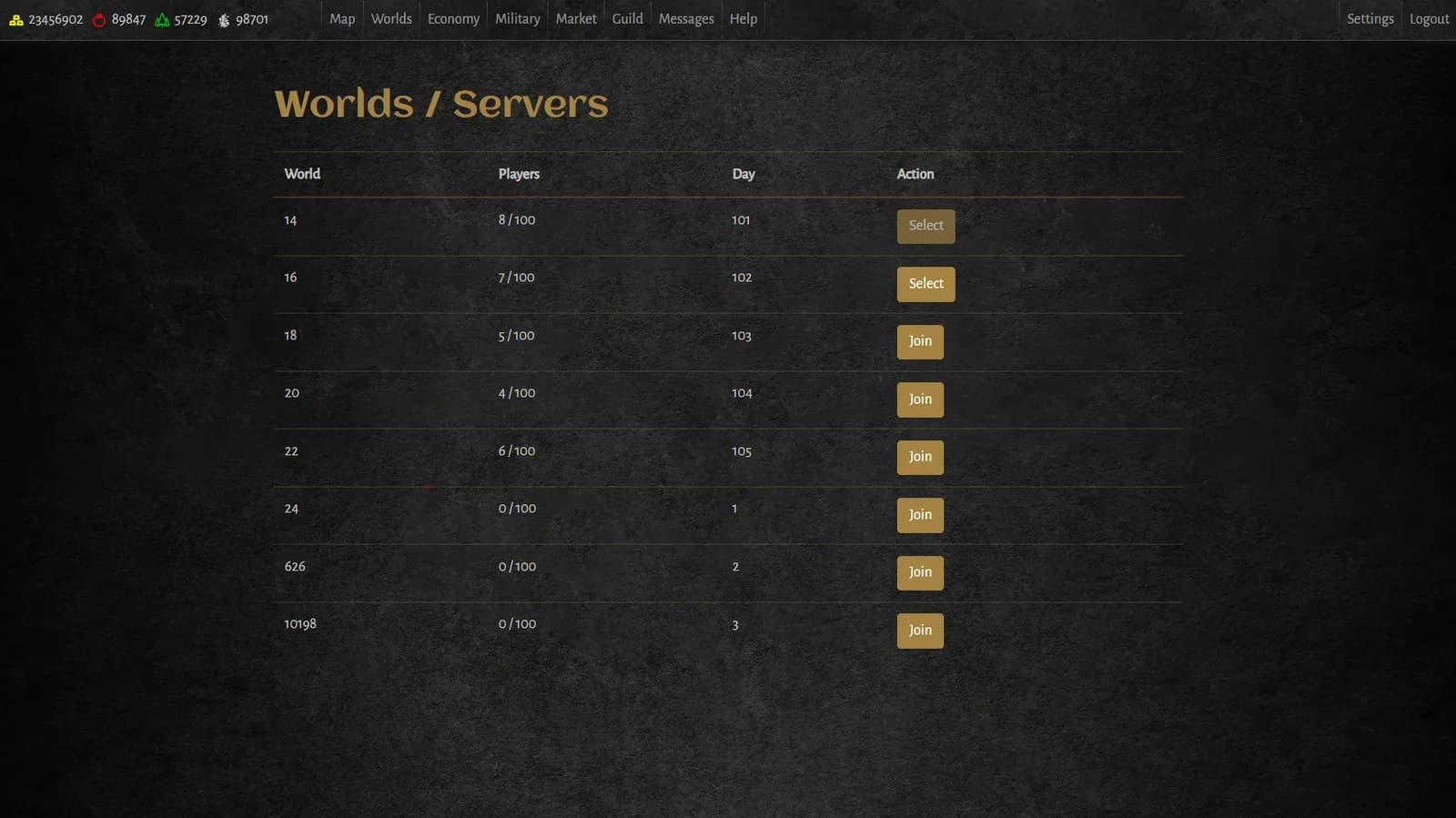Open the Worlds menu
The height and width of the screenshot is (818, 1456).
click(x=391, y=19)
